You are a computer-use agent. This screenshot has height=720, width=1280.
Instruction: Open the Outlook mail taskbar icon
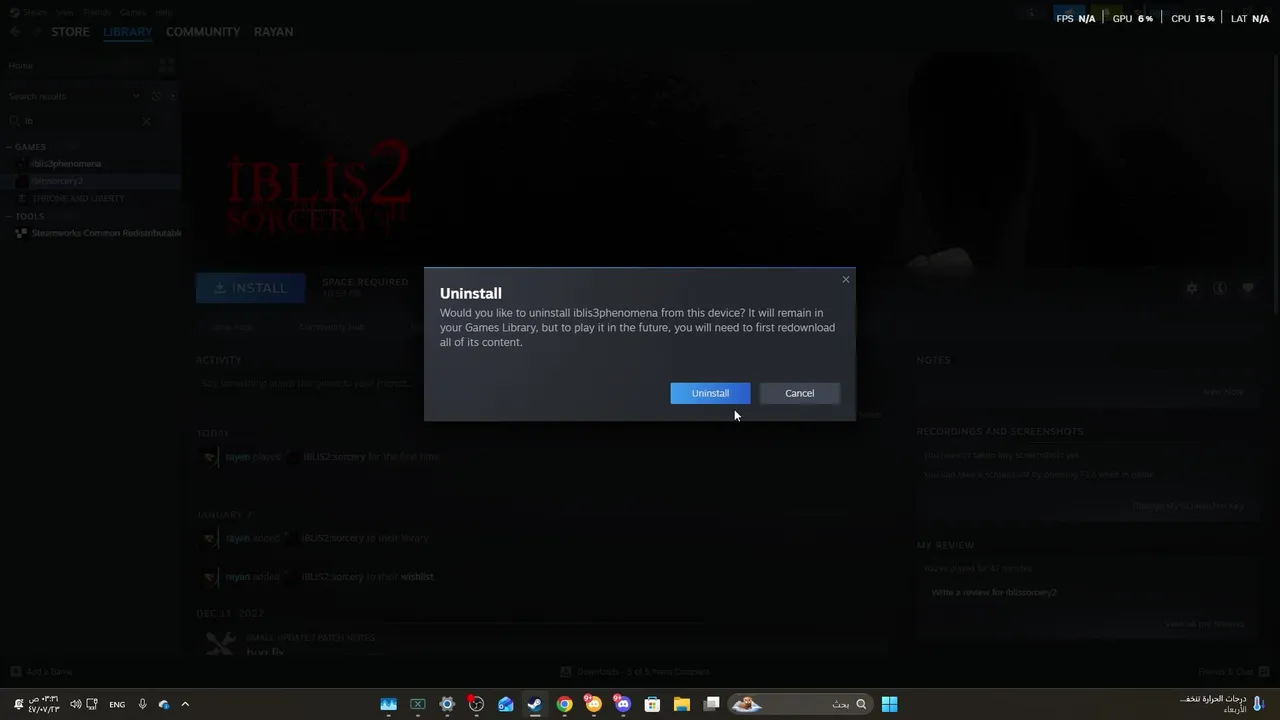point(506,704)
